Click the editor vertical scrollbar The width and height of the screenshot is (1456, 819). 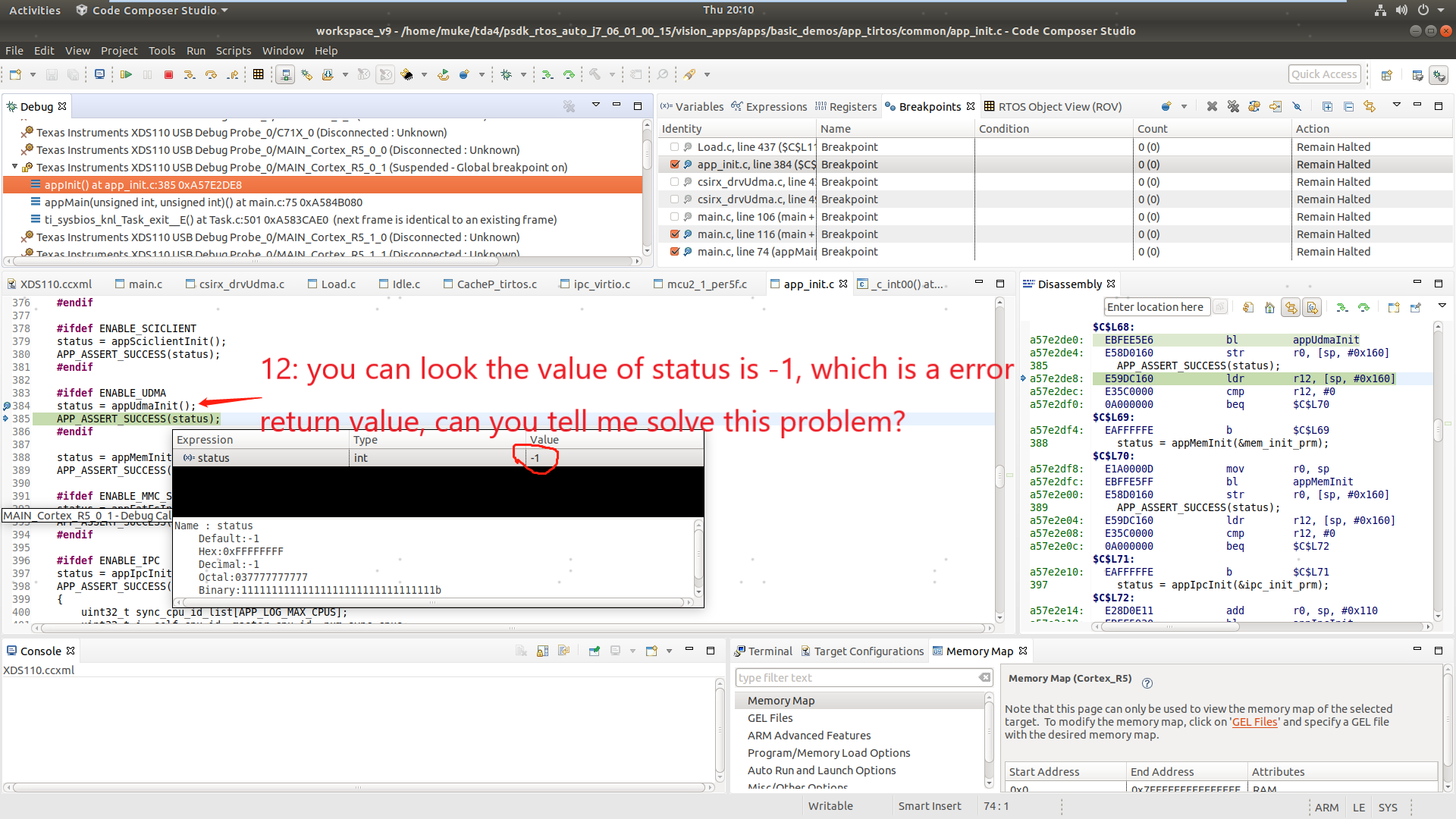[999, 459]
